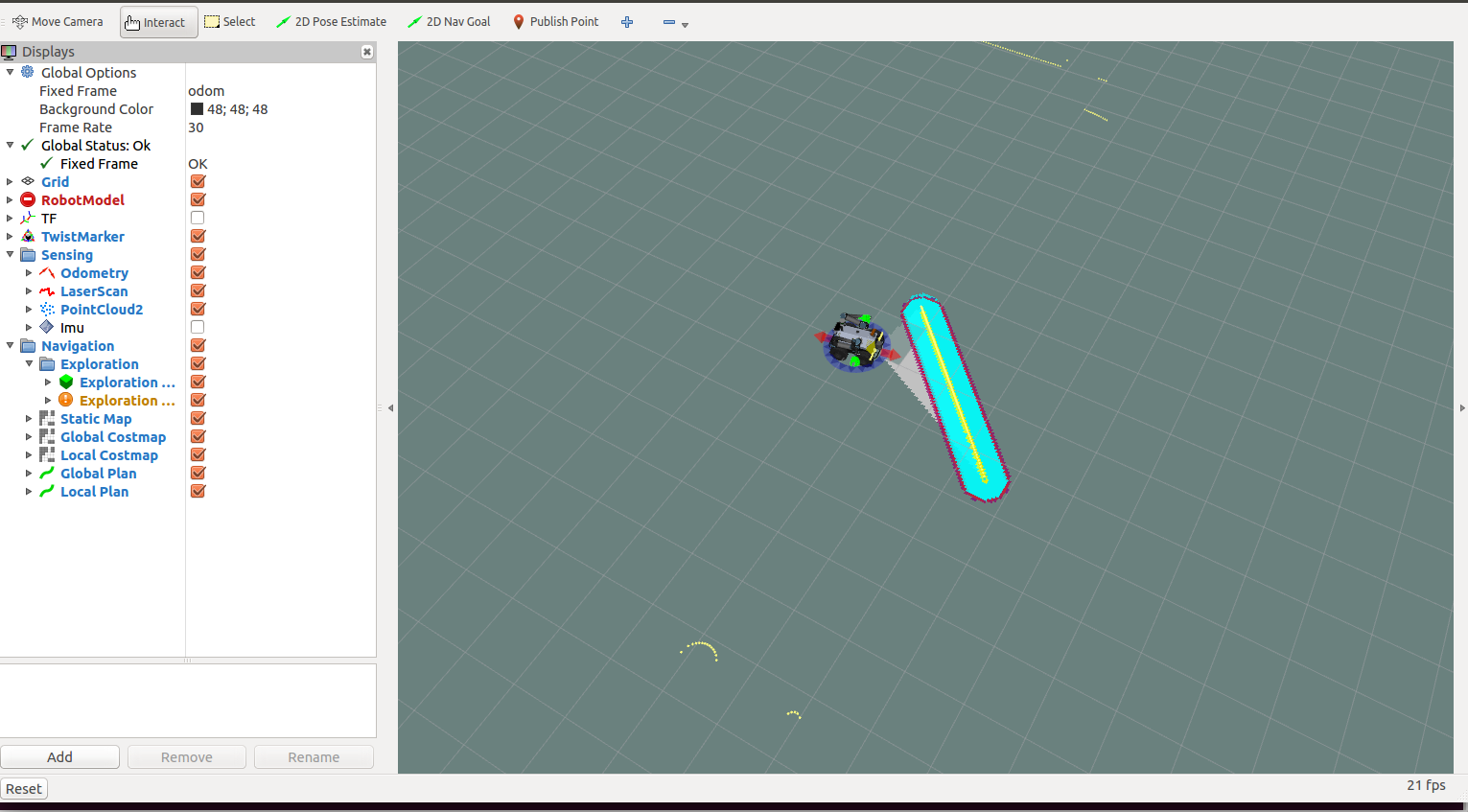The width and height of the screenshot is (1468, 812).
Task: Select the Move Camera tool
Action: point(58,22)
